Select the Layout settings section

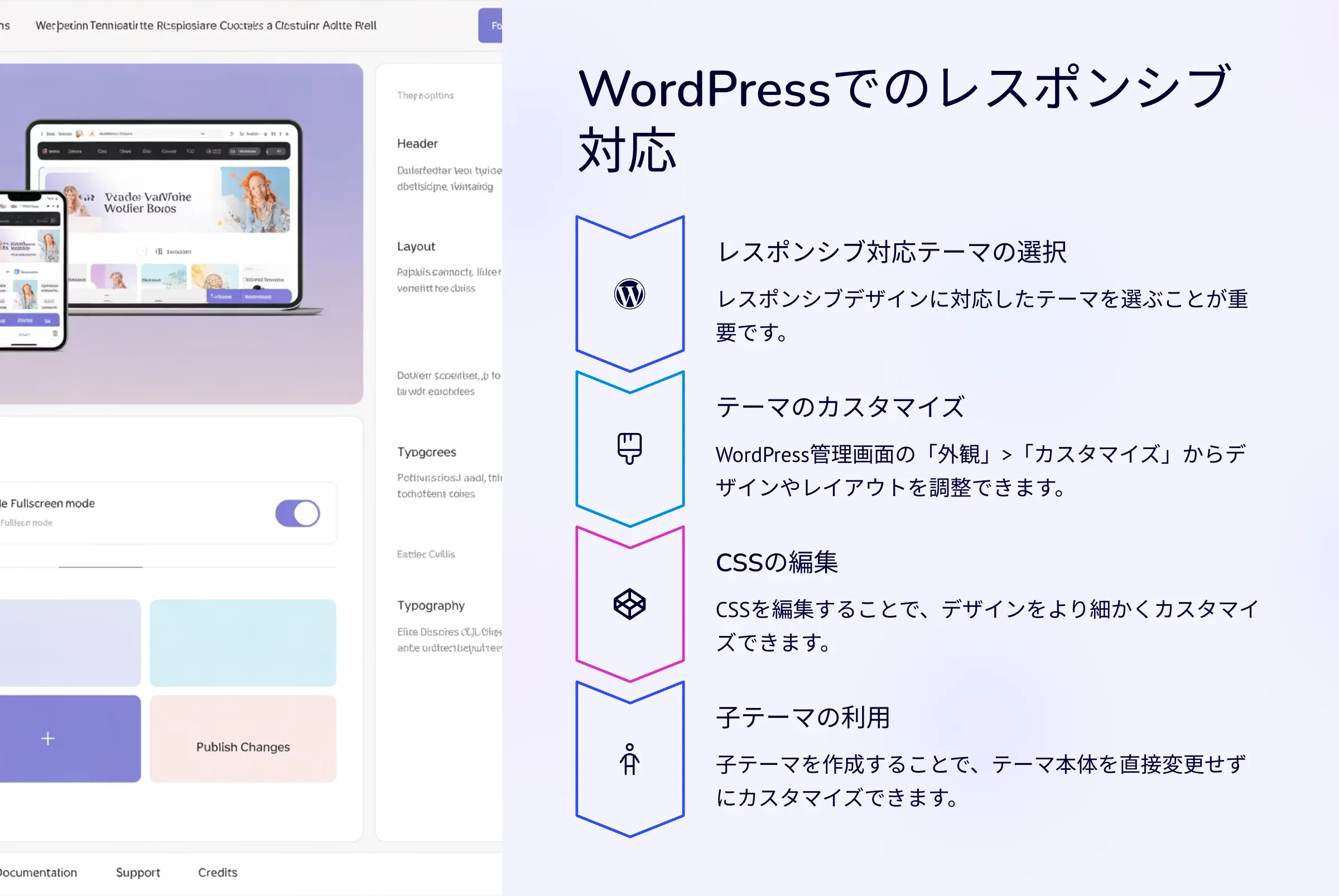pyautogui.click(x=416, y=246)
